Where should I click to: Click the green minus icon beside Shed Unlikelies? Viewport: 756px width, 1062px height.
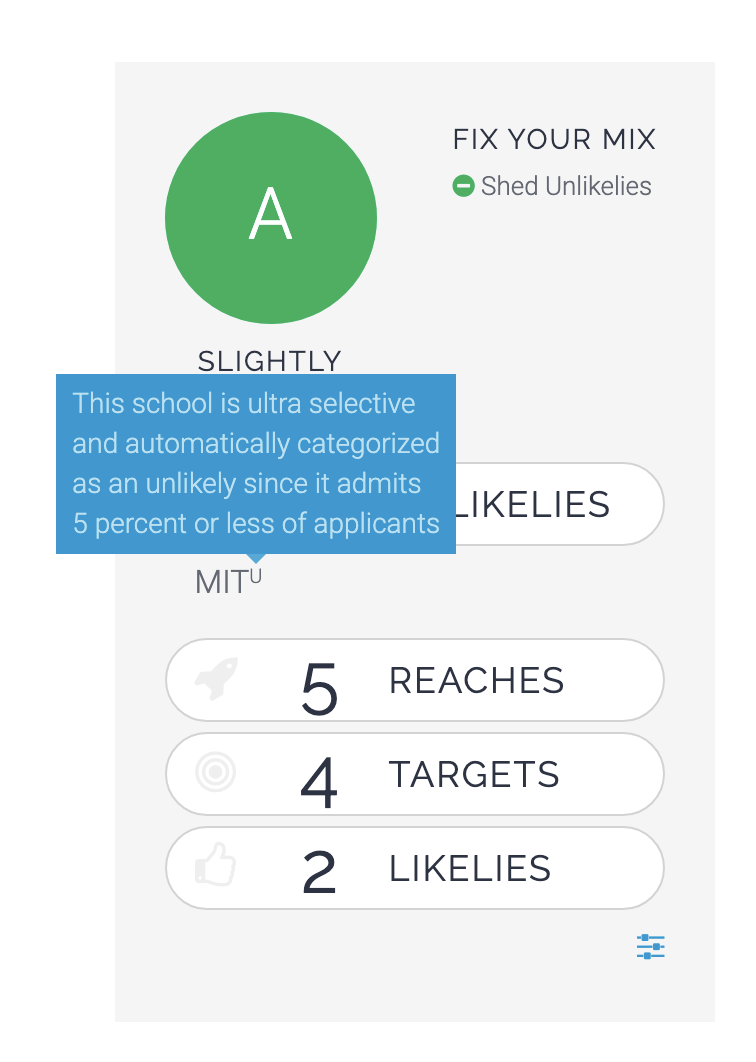coord(463,186)
